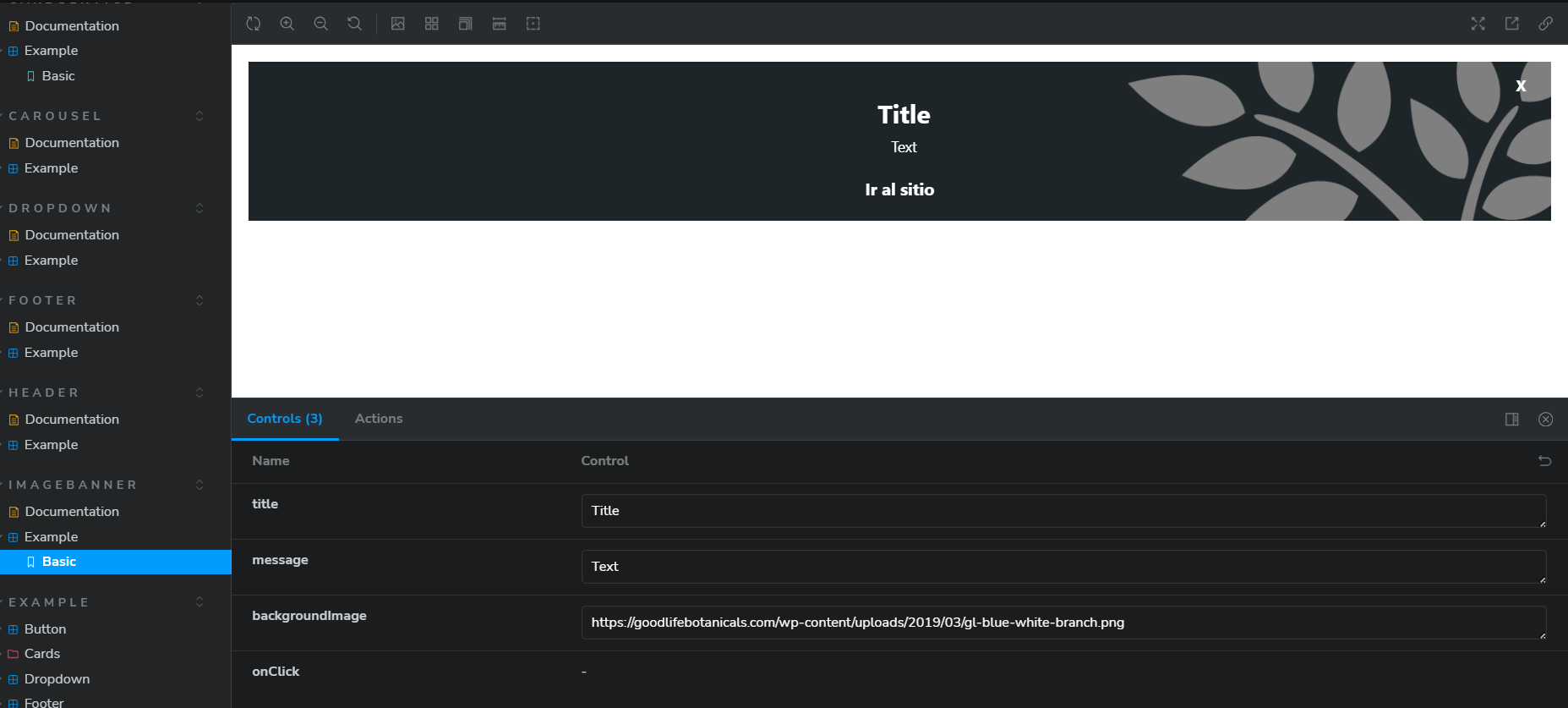Open Dropdown component under Example section
Image resolution: width=1568 pixels, height=708 pixels.
tap(57, 679)
